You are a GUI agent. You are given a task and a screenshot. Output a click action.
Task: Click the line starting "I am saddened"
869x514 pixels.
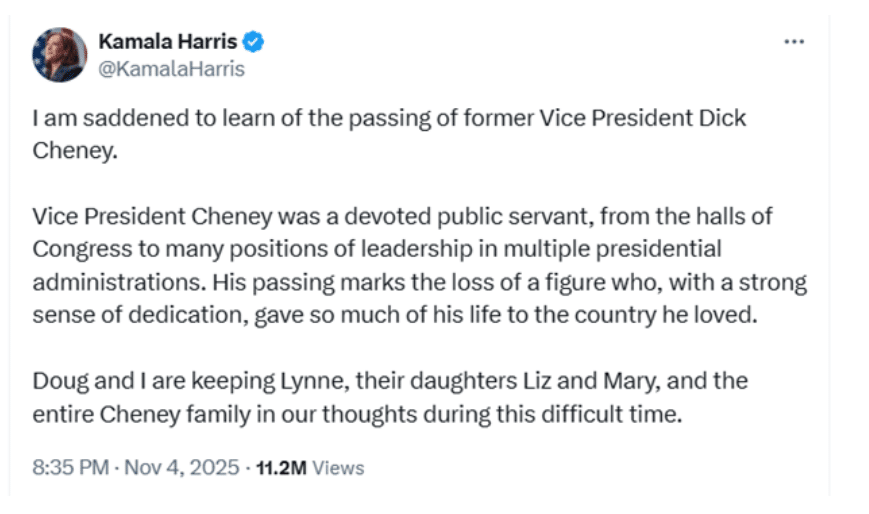click(x=389, y=118)
